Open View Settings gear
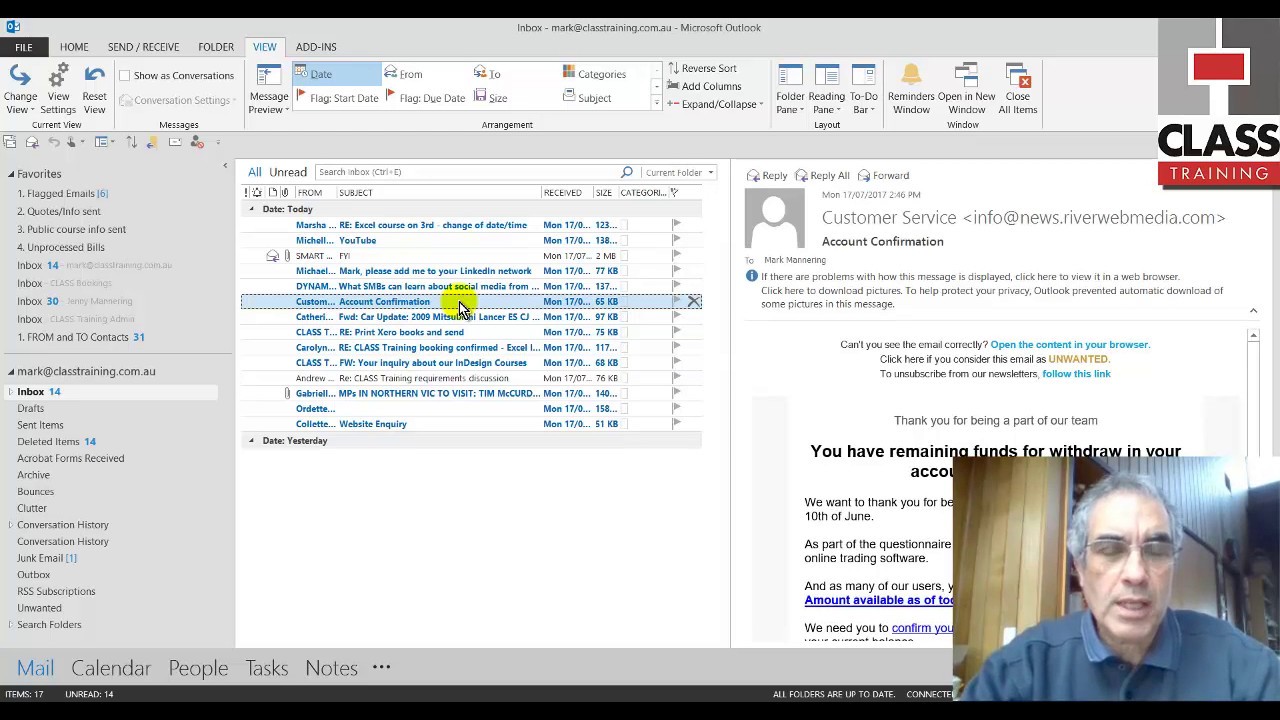 click(x=58, y=90)
